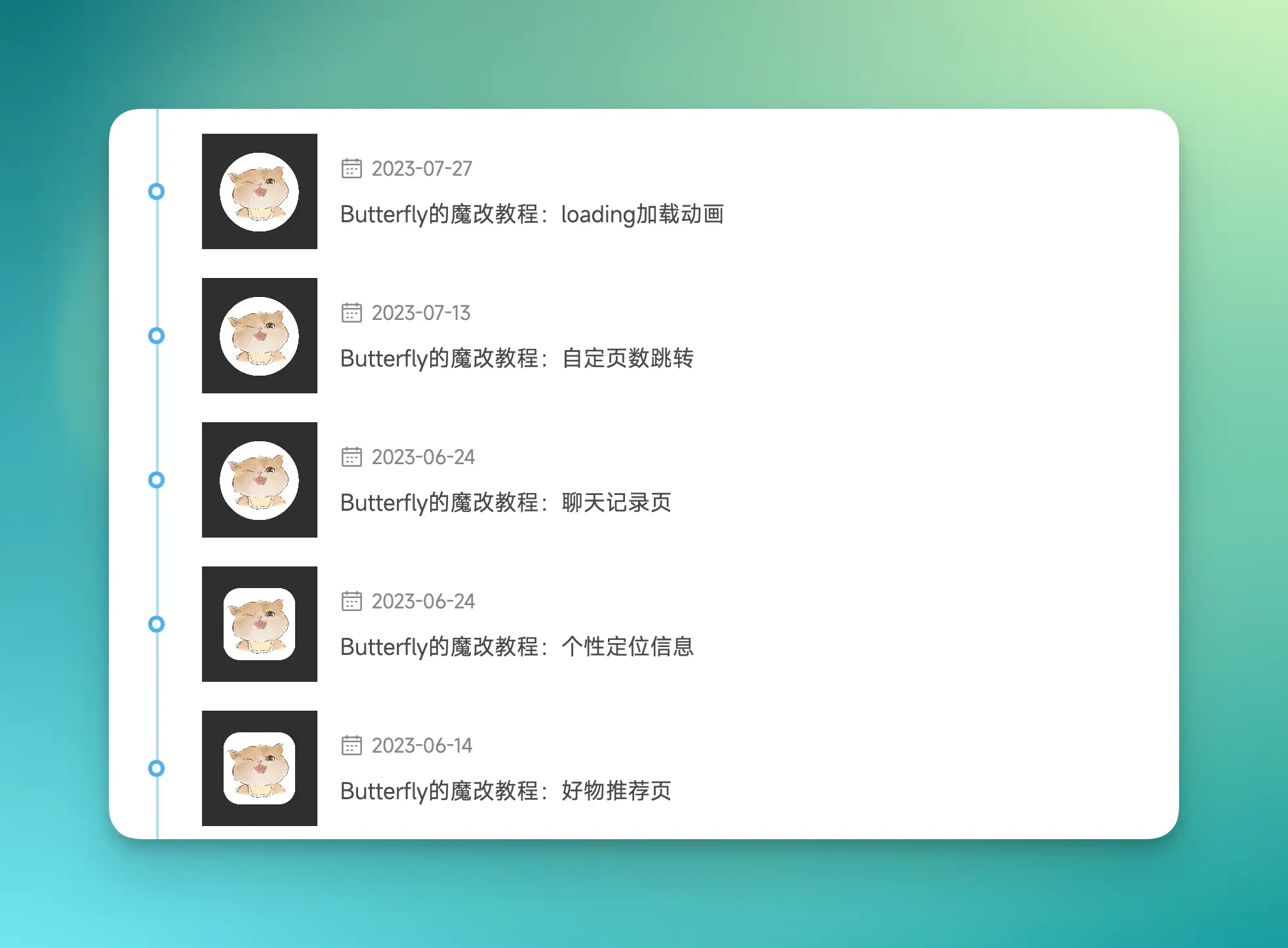Select timeline dot for the 2023-07-27 post

tap(156, 191)
